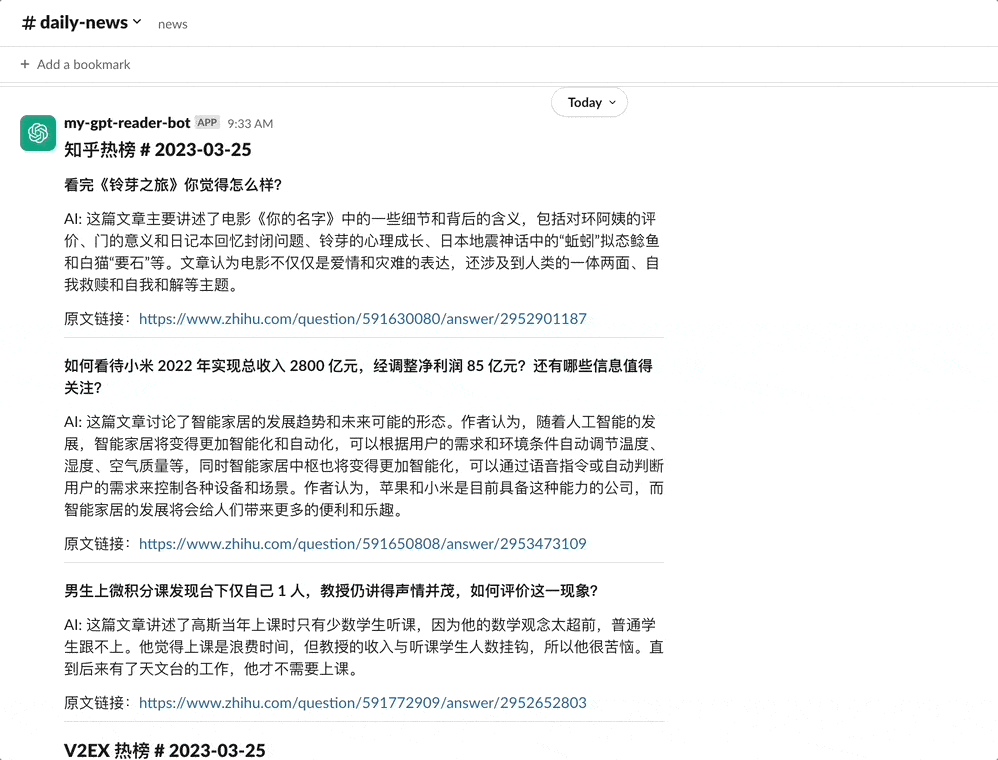Open my-gpt-reader-bot sender name profile
The height and width of the screenshot is (760, 998).
127,123
